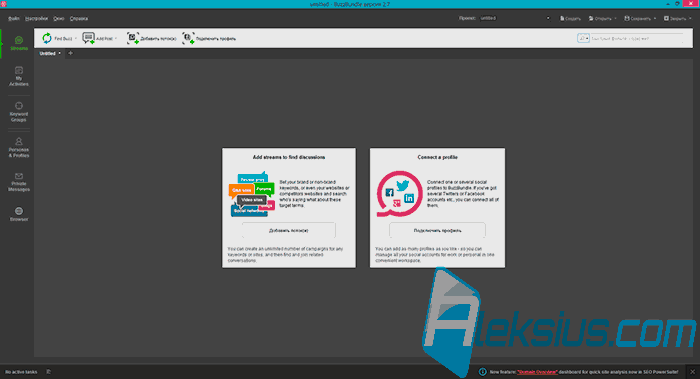The image size is (700, 379).
Task: Click the task list icon in status bar
Action: click(49, 371)
